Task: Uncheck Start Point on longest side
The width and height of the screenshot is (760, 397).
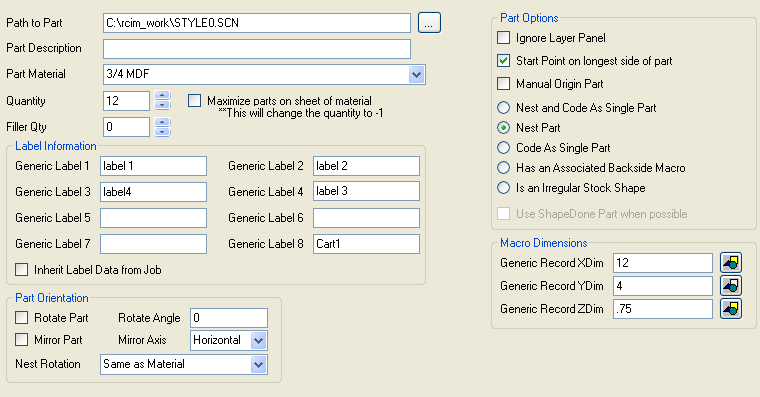Action: pos(504,61)
